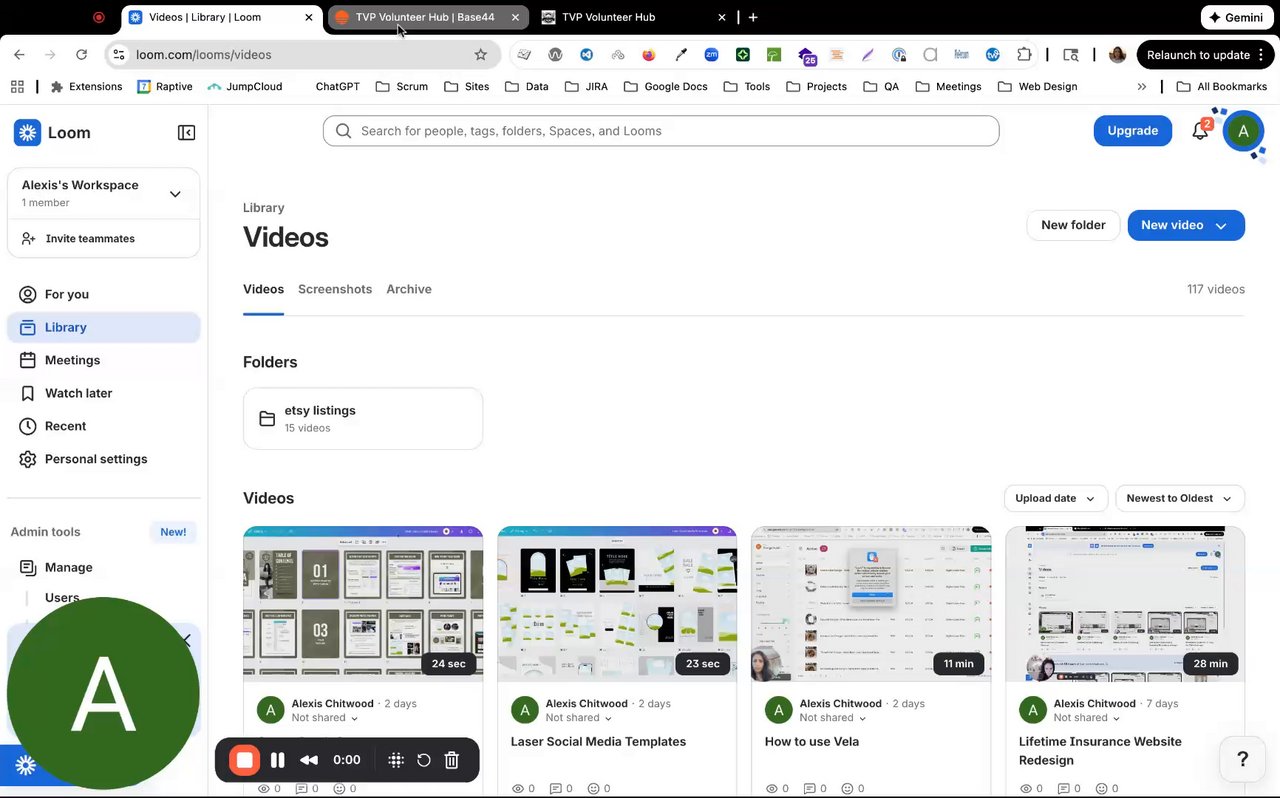Open the All Bookmarks folder
This screenshot has width=1280, height=798.
pyautogui.click(x=1222, y=87)
